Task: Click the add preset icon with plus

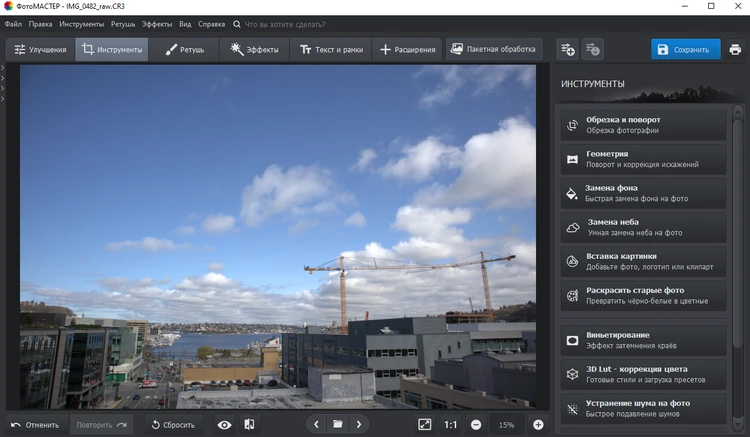Action: pyautogui.click(x=567, y=49)
